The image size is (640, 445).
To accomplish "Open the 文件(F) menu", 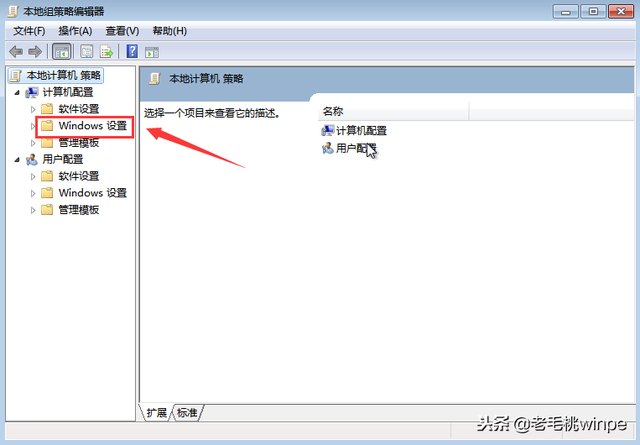I will tap(29, 31).
